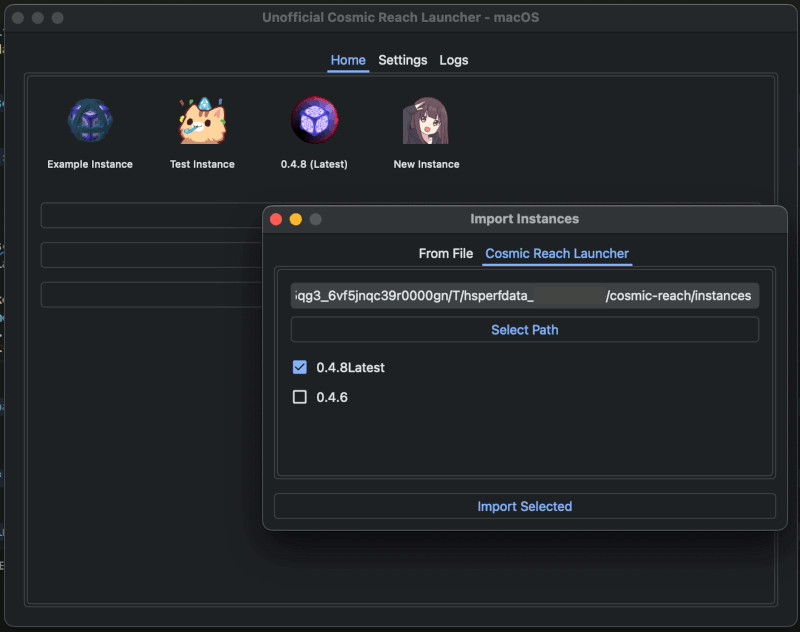Open the Test Instance cat icon
Viewport: 800px width, 632px height.
click(202, 118)
